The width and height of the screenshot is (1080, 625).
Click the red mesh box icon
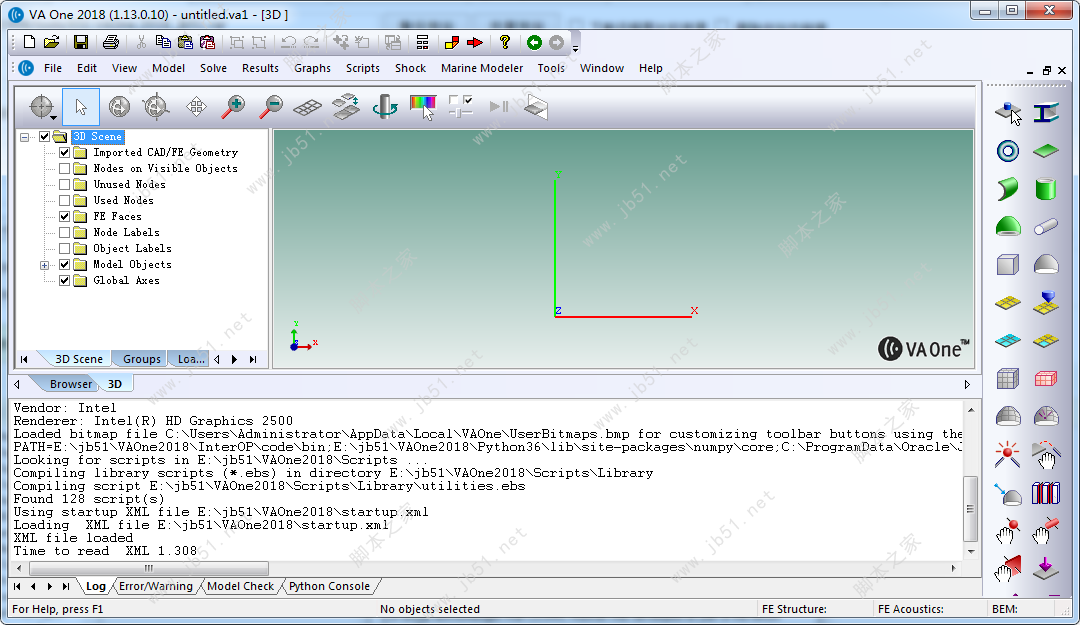1046,378
